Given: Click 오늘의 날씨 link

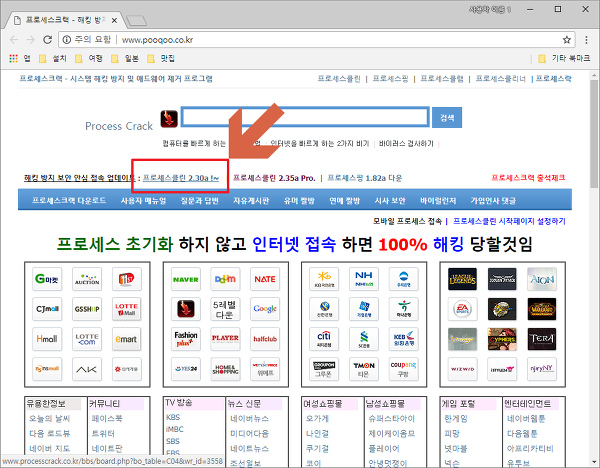Looking at the screenshot, I should [x=50, y=419].
